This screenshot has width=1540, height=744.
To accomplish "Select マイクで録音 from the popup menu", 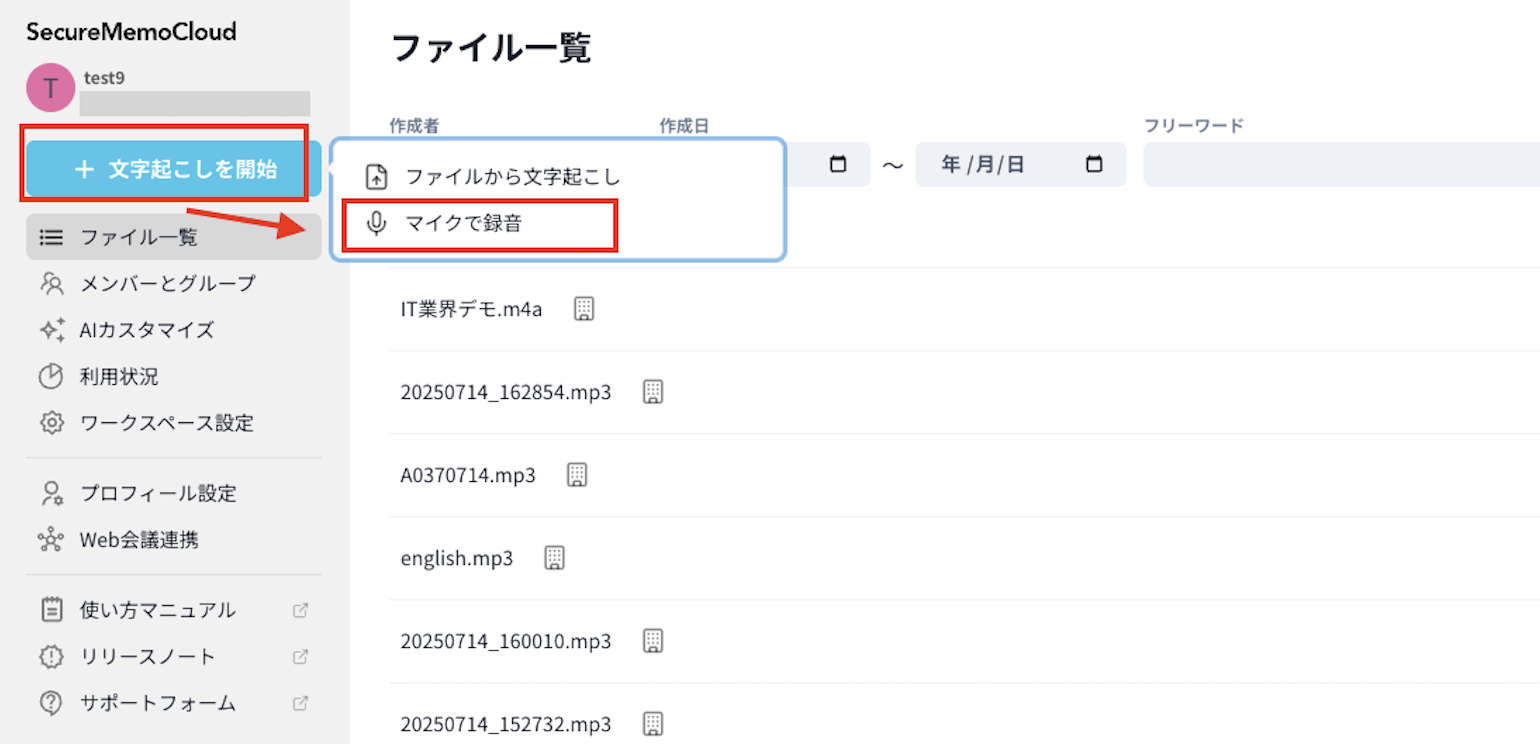I will (462, 224).
